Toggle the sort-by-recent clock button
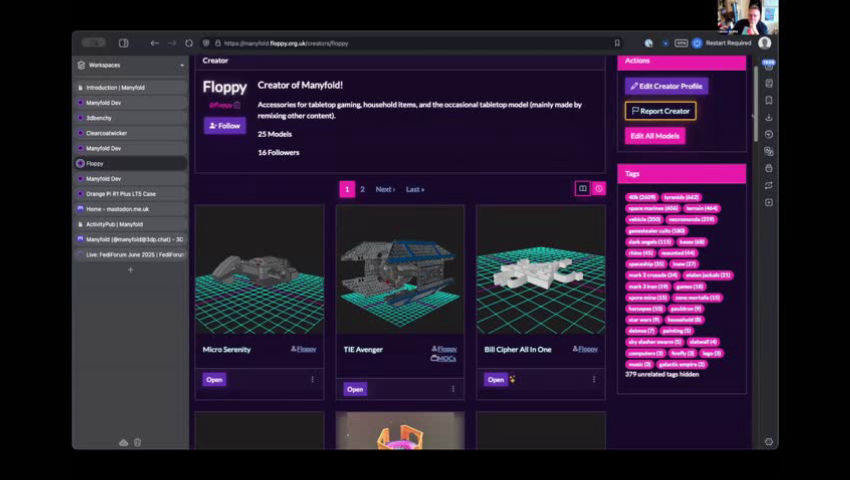The image size is (850, 480). (x=598, y=189)
